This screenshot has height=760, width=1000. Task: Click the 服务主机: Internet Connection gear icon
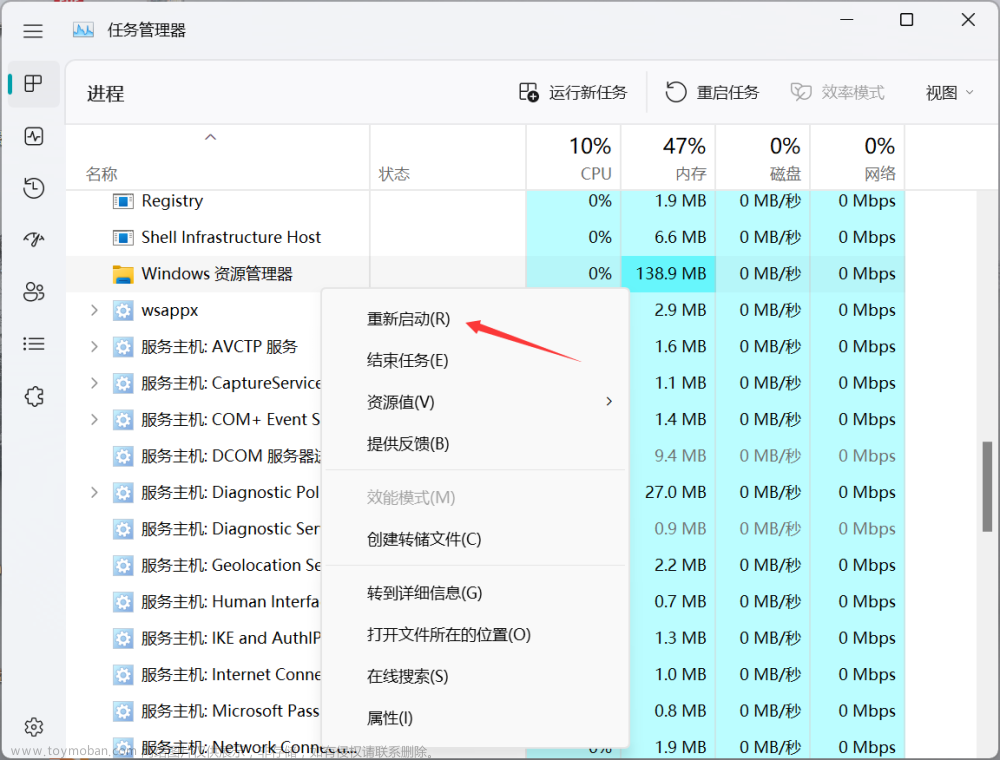(x=123, y=675)
